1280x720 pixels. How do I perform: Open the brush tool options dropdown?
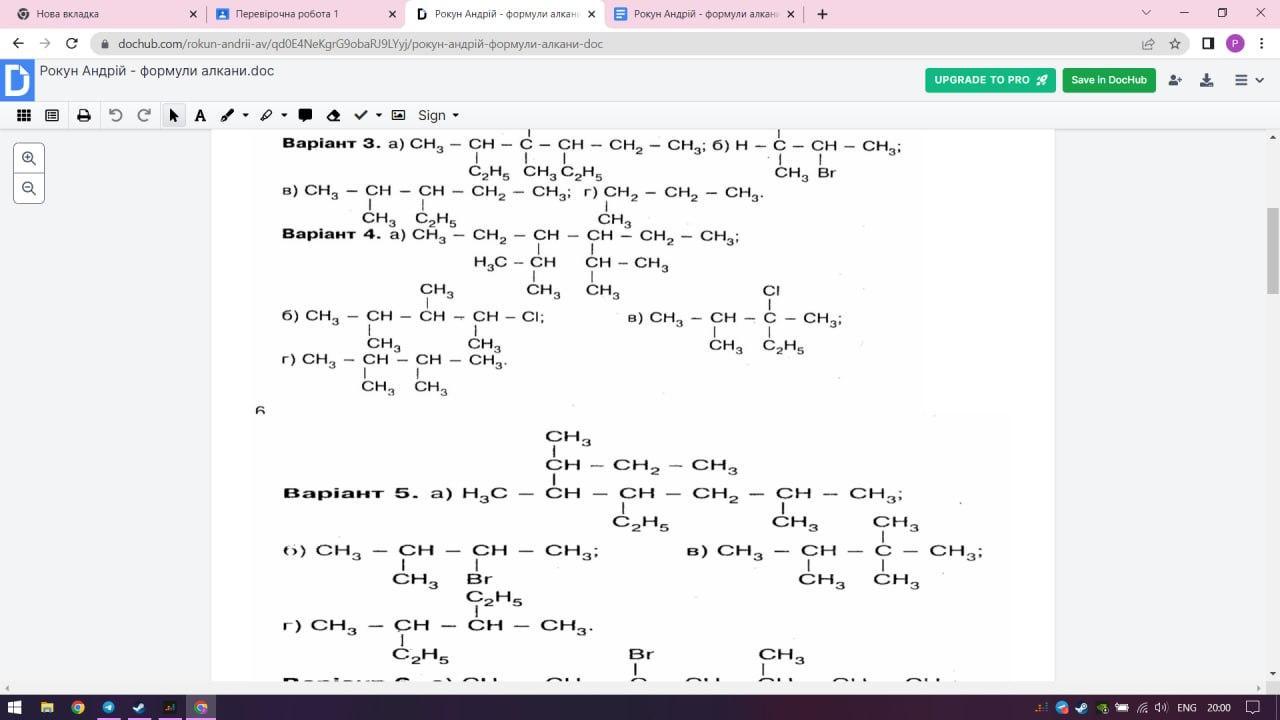(x=245, y=115)
